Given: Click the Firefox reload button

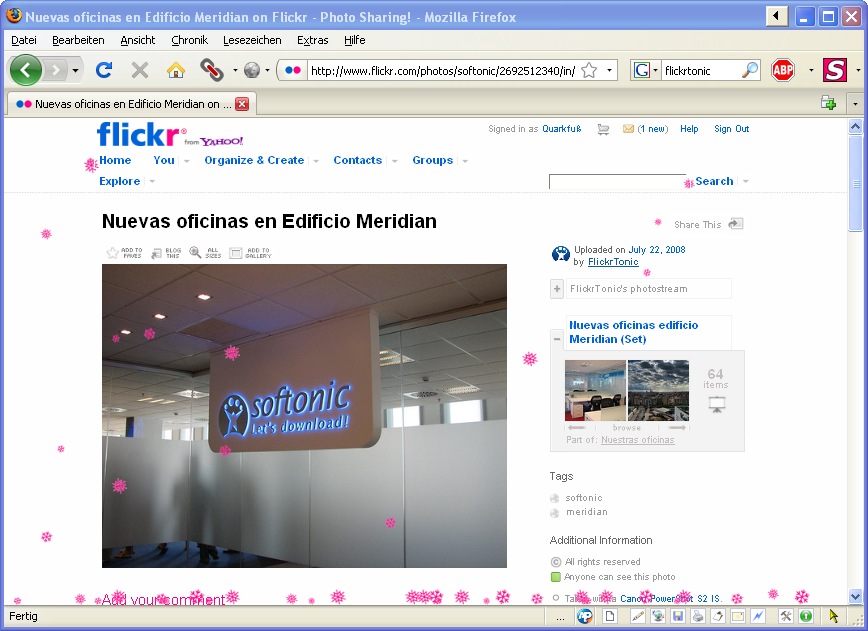Looking at the screenshot, I should tap(104, 70).
